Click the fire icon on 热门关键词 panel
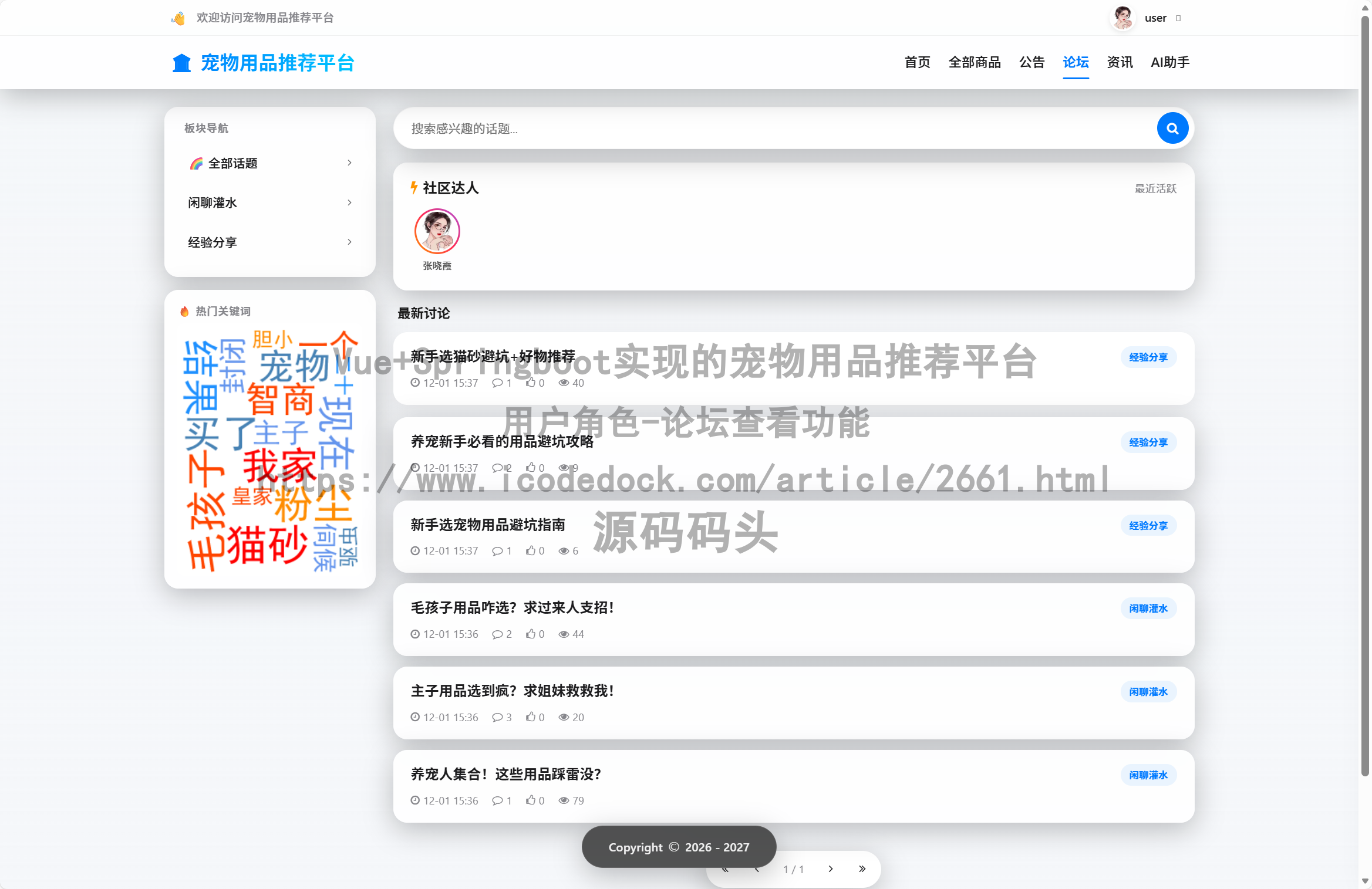Viewport: 1372px width, 889px height. (184, 311)
